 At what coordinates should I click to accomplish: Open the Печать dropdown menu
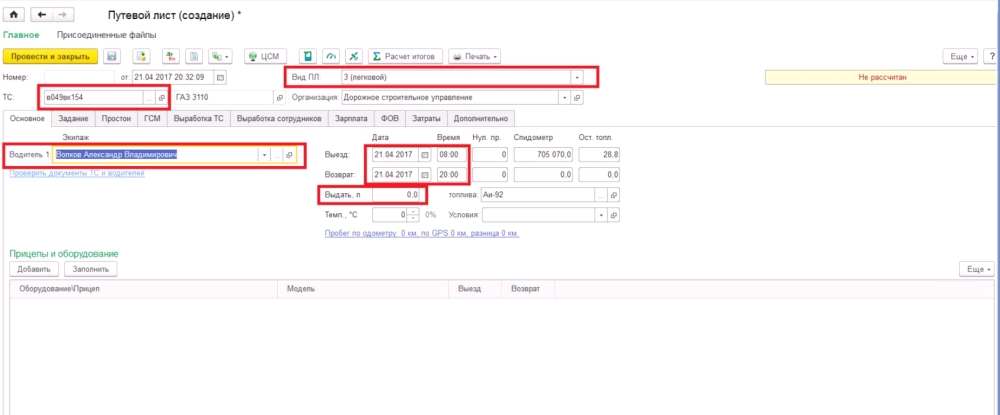tap(475, 57)
